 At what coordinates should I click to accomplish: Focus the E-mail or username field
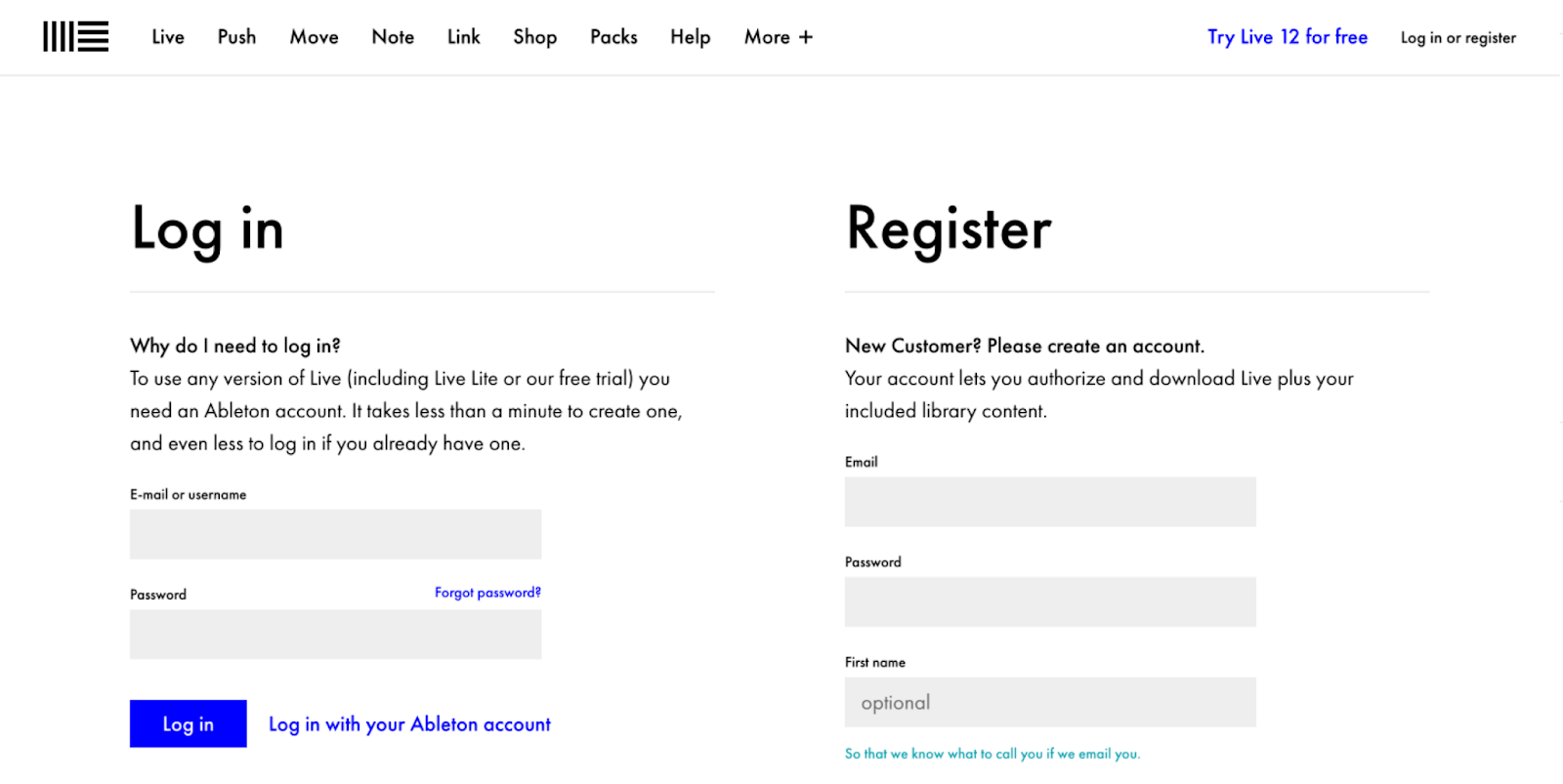coord(335,534)
